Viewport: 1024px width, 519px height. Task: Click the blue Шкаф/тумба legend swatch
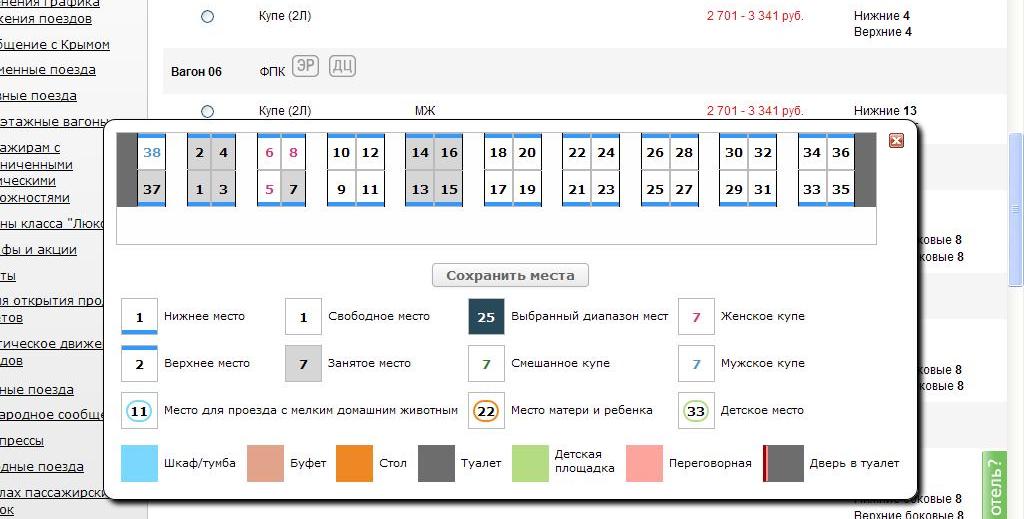click(x=139, y=464)
